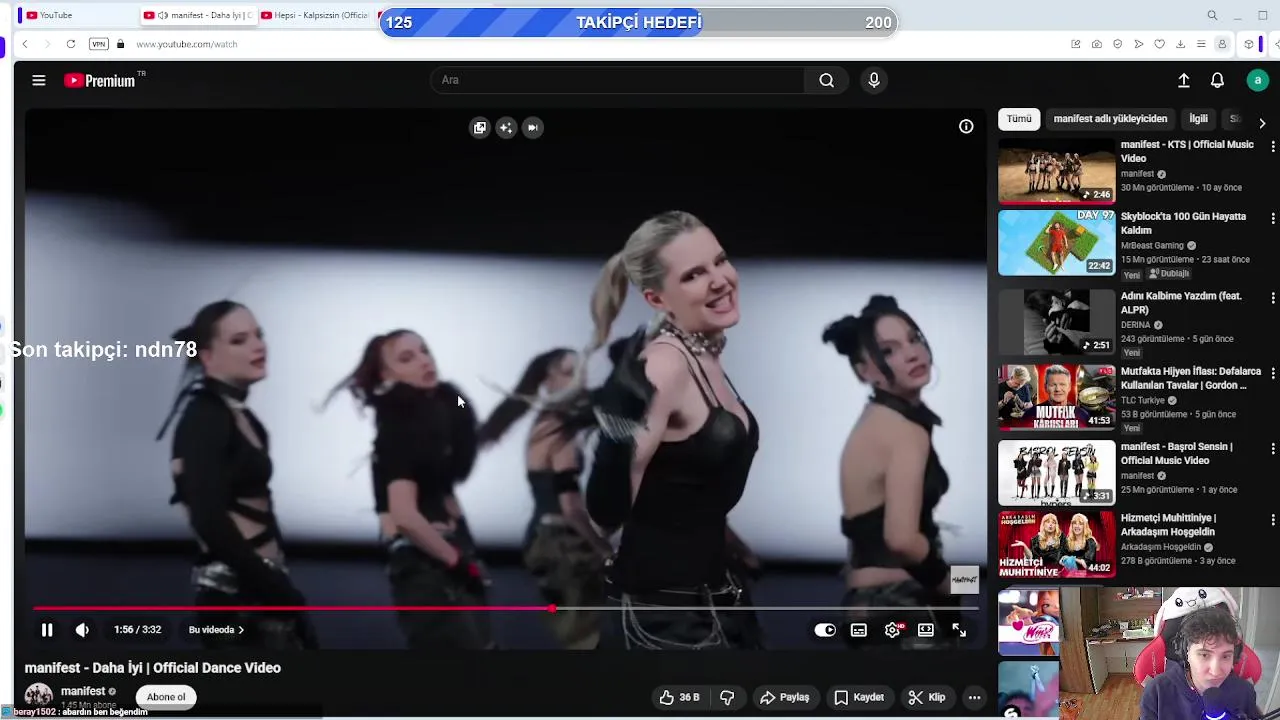Pause the video
This screenshot has height=720, width=1280.
click(x=47, y=630)
